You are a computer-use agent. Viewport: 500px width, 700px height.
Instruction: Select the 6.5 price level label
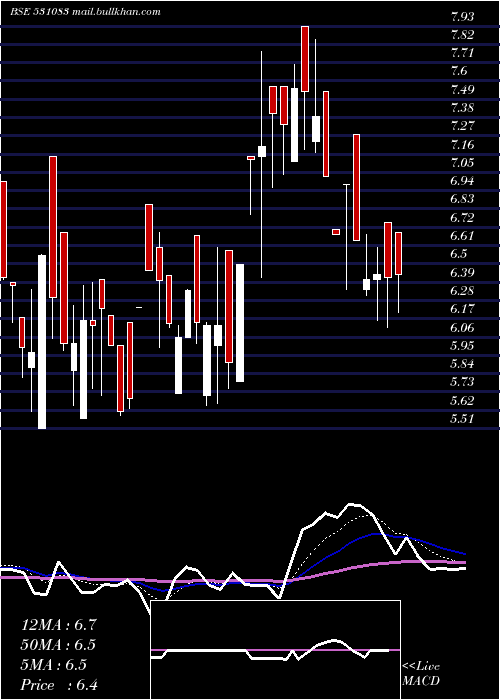point(459,254)
